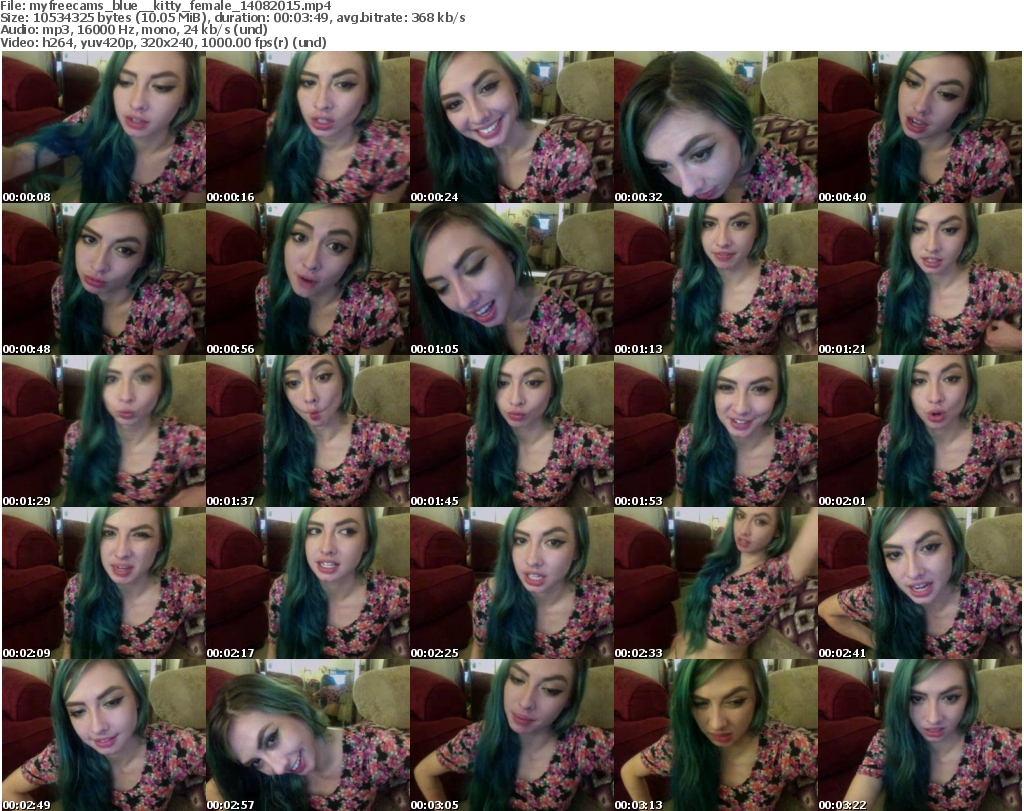
Task: Select the 'Size: 10534325 bytes' info line
Action: pyautogui.click(x=232, y=18)
